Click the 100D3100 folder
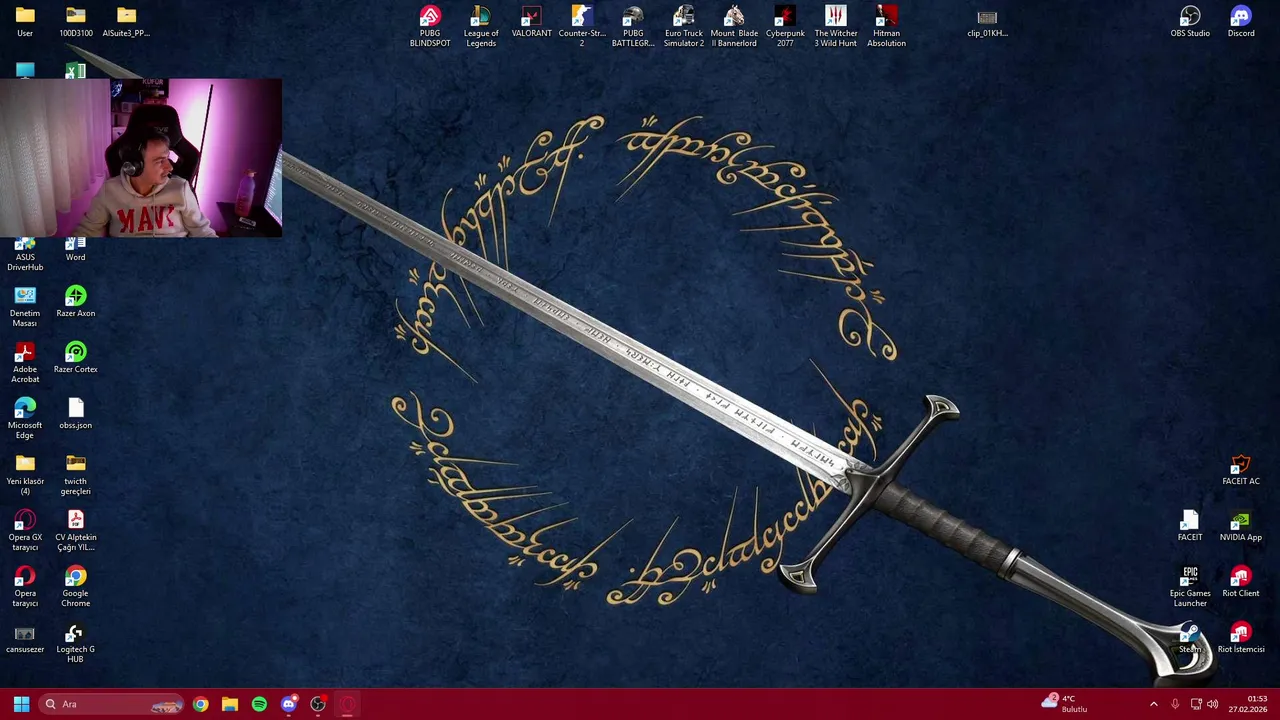 click(x=76, y=22)
